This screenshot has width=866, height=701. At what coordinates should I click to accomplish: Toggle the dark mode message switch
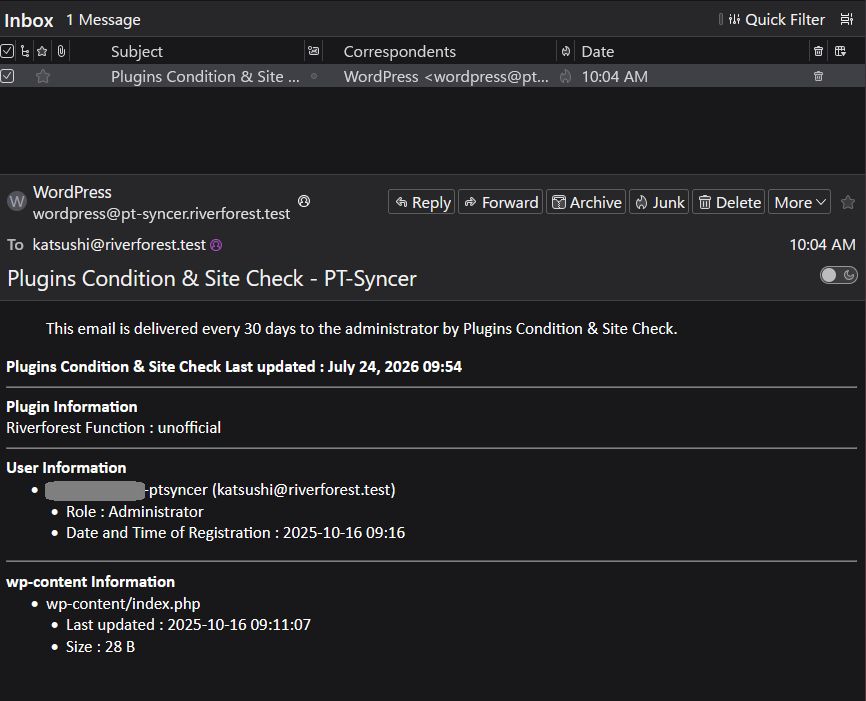click(x=838, y=275)
